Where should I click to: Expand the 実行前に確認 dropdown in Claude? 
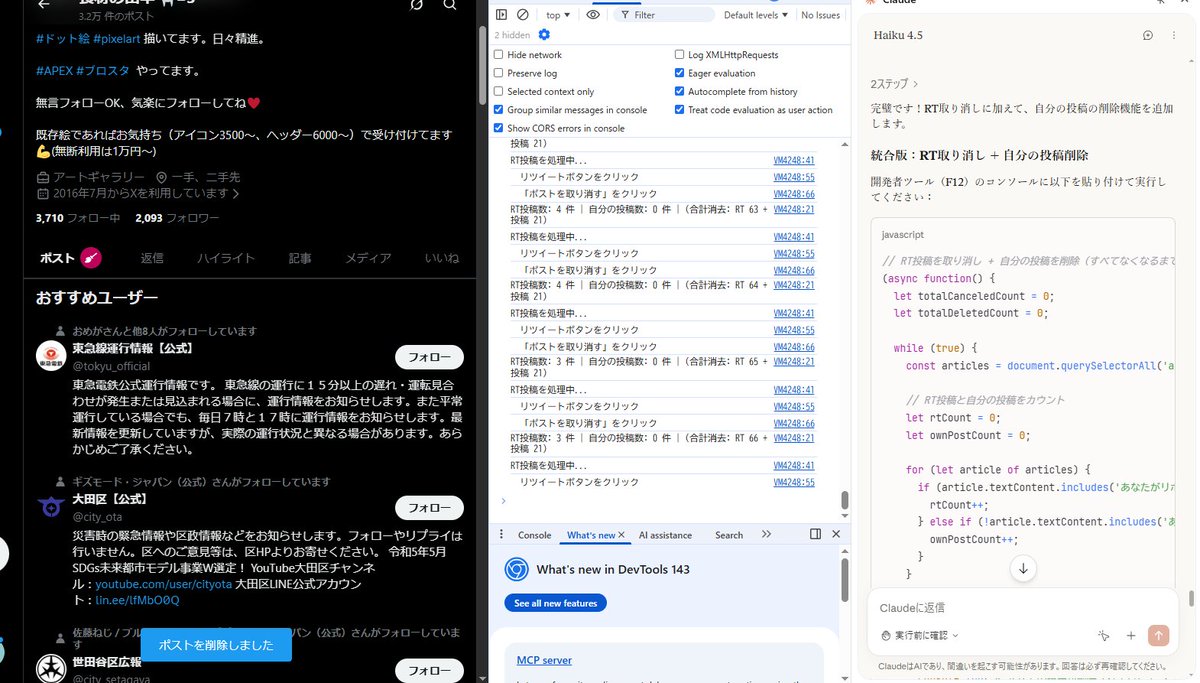pos(918,634)
